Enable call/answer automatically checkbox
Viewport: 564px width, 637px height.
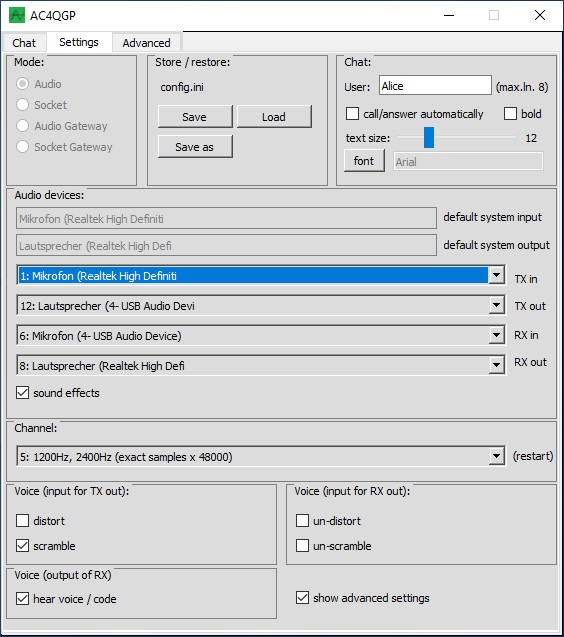click(x=352, y=113)
